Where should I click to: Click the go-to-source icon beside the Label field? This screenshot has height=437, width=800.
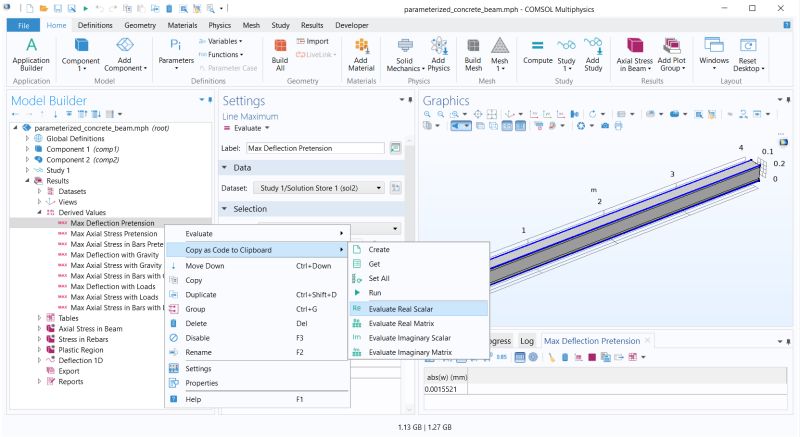pyautogui.click(x=395, y=148)
